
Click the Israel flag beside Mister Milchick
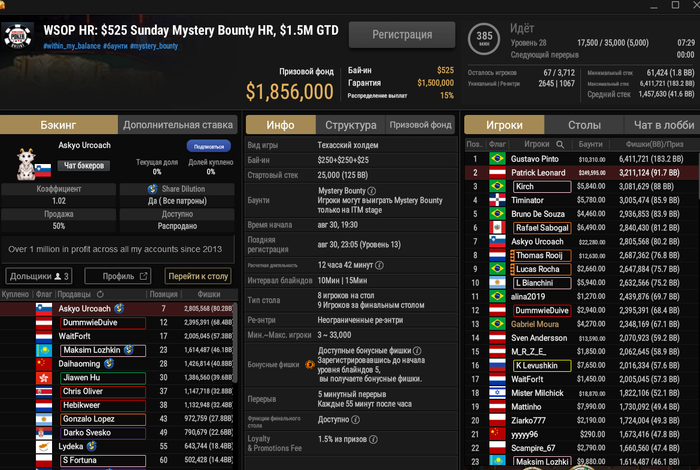pyautogui.click(x=497, y=393)
